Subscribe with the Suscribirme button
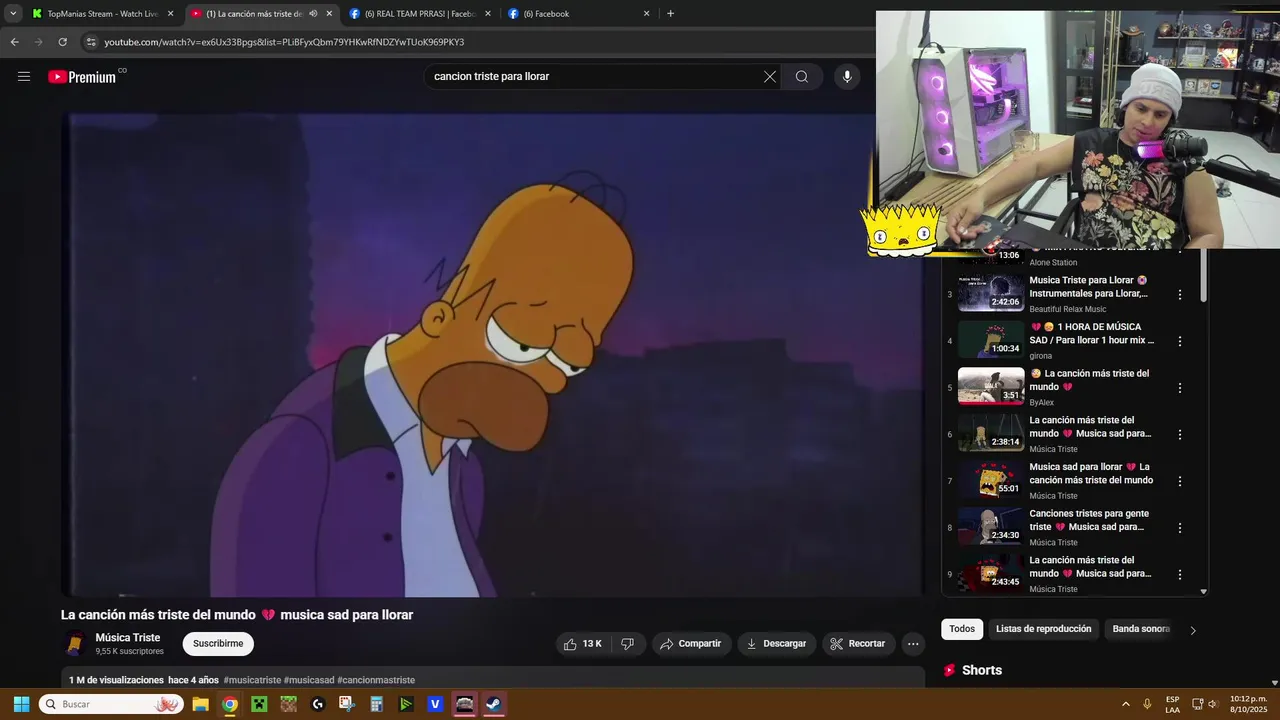Screen dimensions: 1280x720 coord(218,644)
